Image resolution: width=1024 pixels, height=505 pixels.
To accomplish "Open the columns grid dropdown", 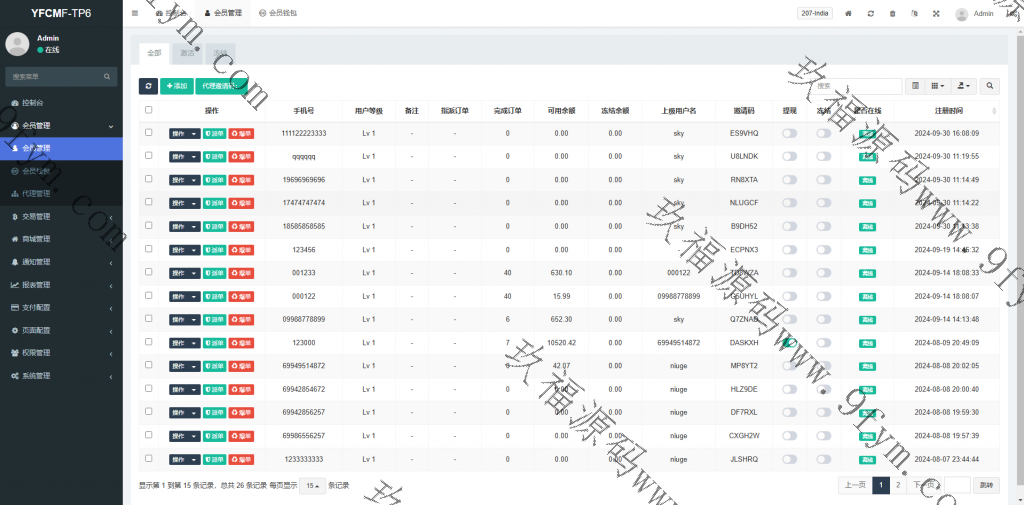I will 939,87.
